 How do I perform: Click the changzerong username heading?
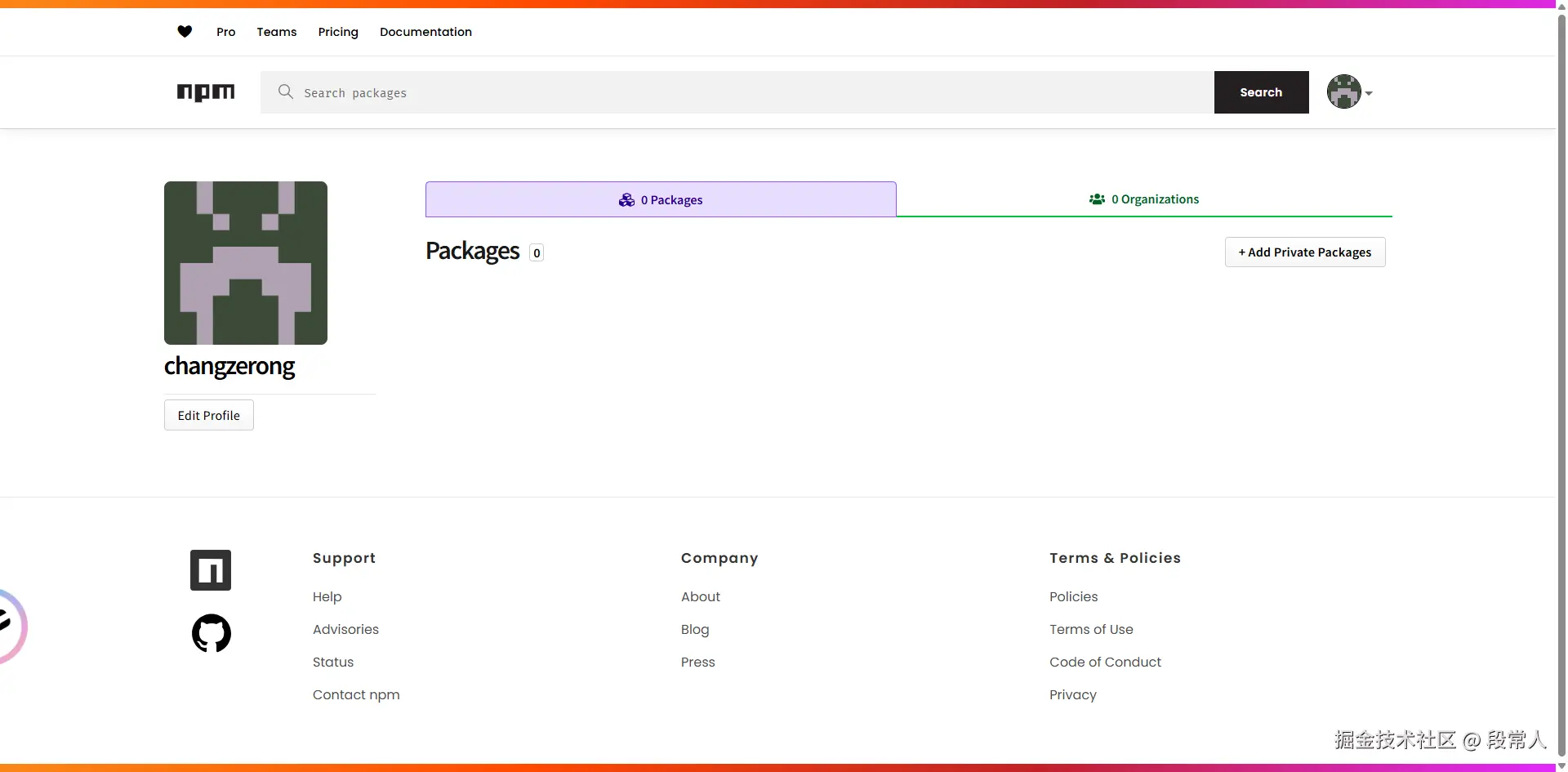click(229, 366)
